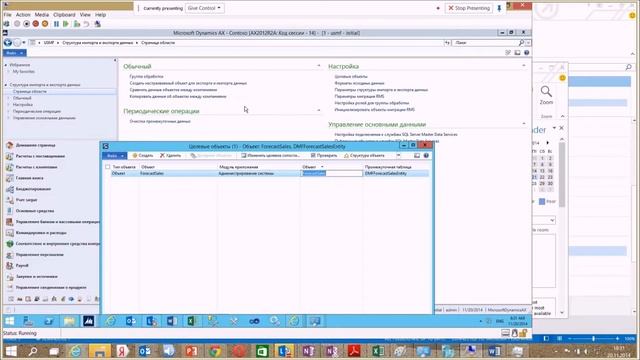Open the Форматы исходных данных link

pos(359,83)
